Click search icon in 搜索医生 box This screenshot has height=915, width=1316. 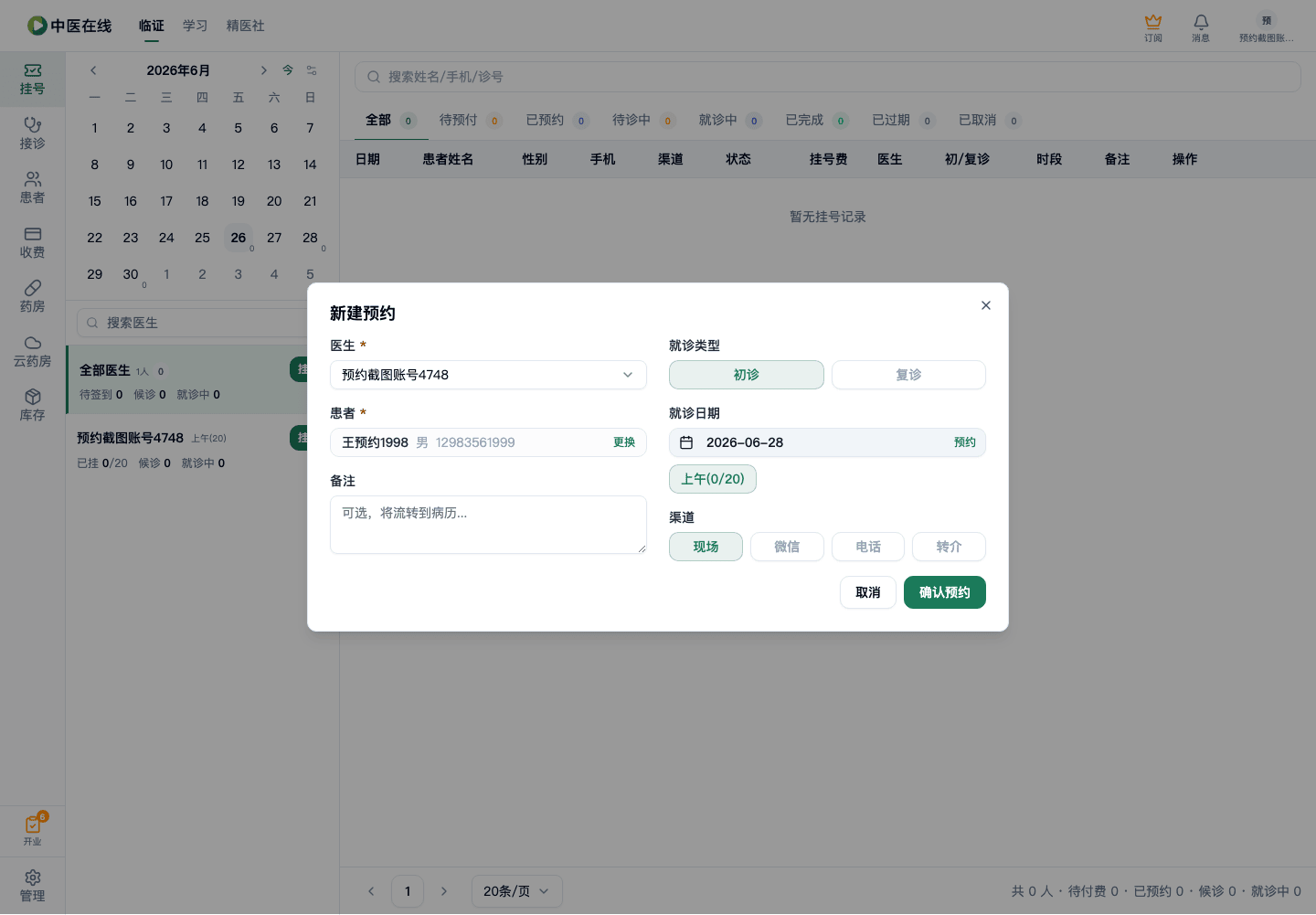coord(92,323)
